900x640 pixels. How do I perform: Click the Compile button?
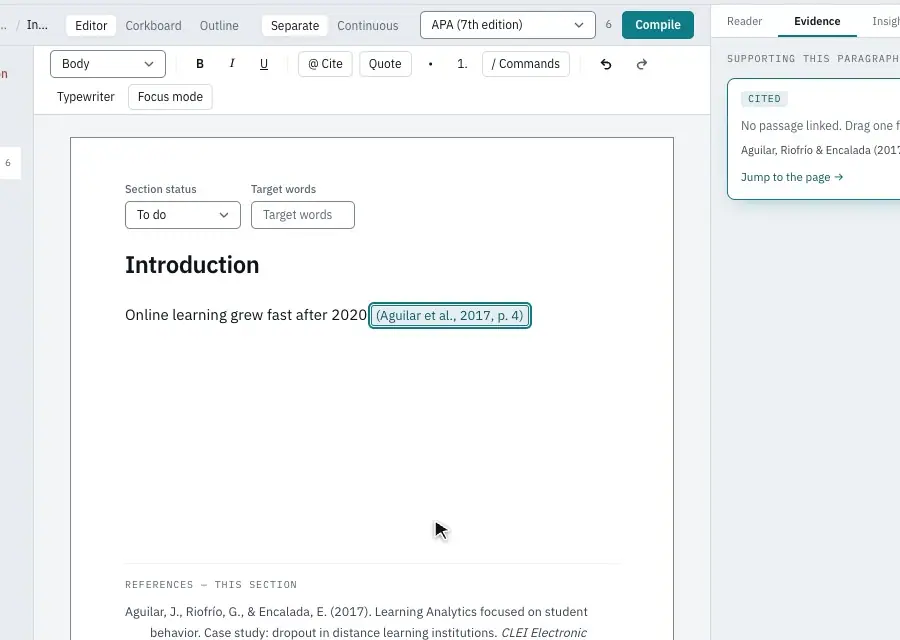pos(658,25)
